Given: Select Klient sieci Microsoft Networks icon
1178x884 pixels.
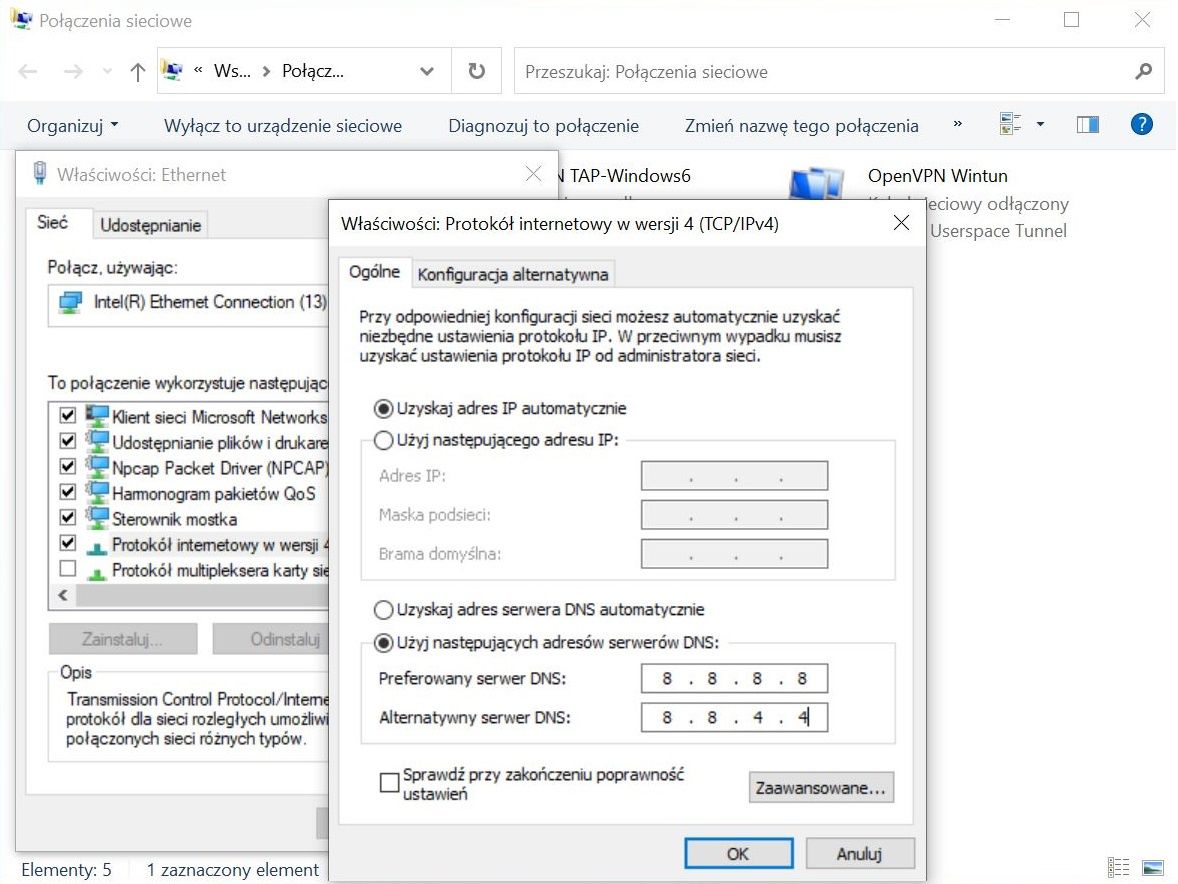Looking at the screenshot, I should click(x=97, y=415).
